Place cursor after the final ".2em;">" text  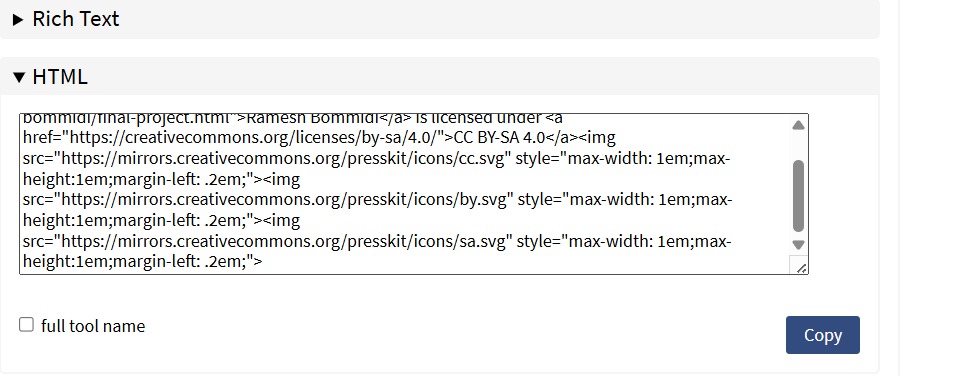tap(263, 262)
